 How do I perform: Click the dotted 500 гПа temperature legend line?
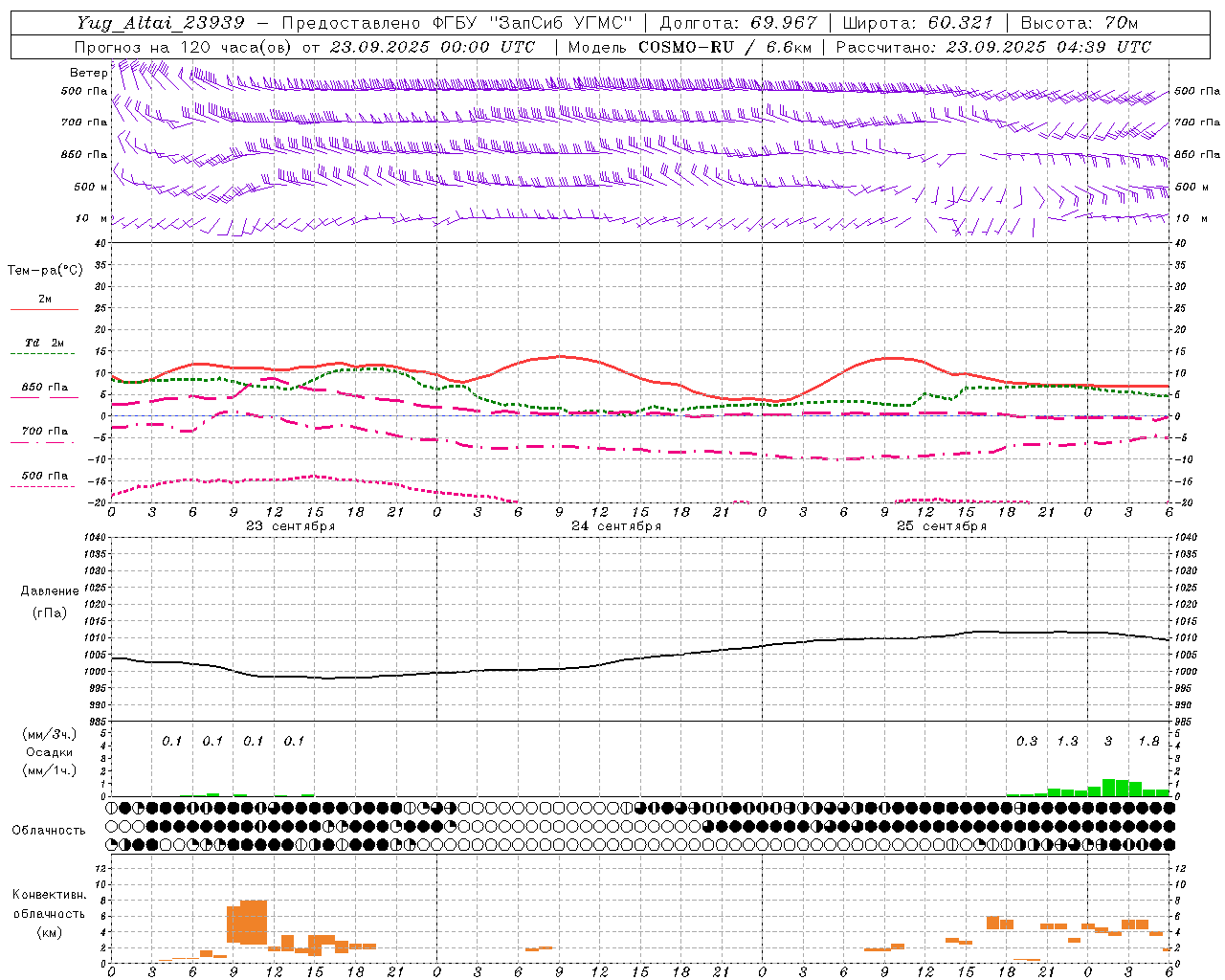pos(43,487)
